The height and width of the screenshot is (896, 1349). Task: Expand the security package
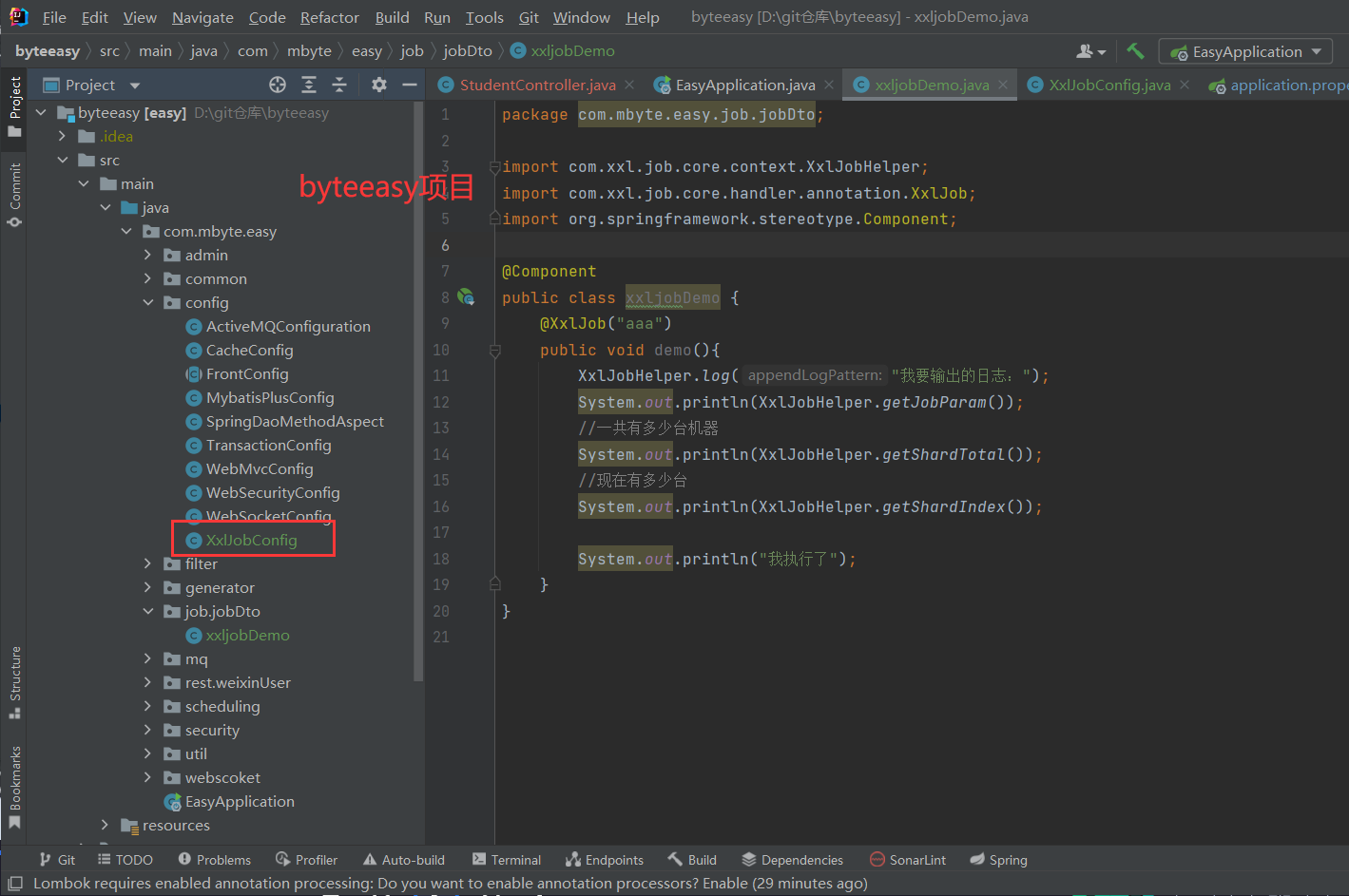[x=148, y=730]
